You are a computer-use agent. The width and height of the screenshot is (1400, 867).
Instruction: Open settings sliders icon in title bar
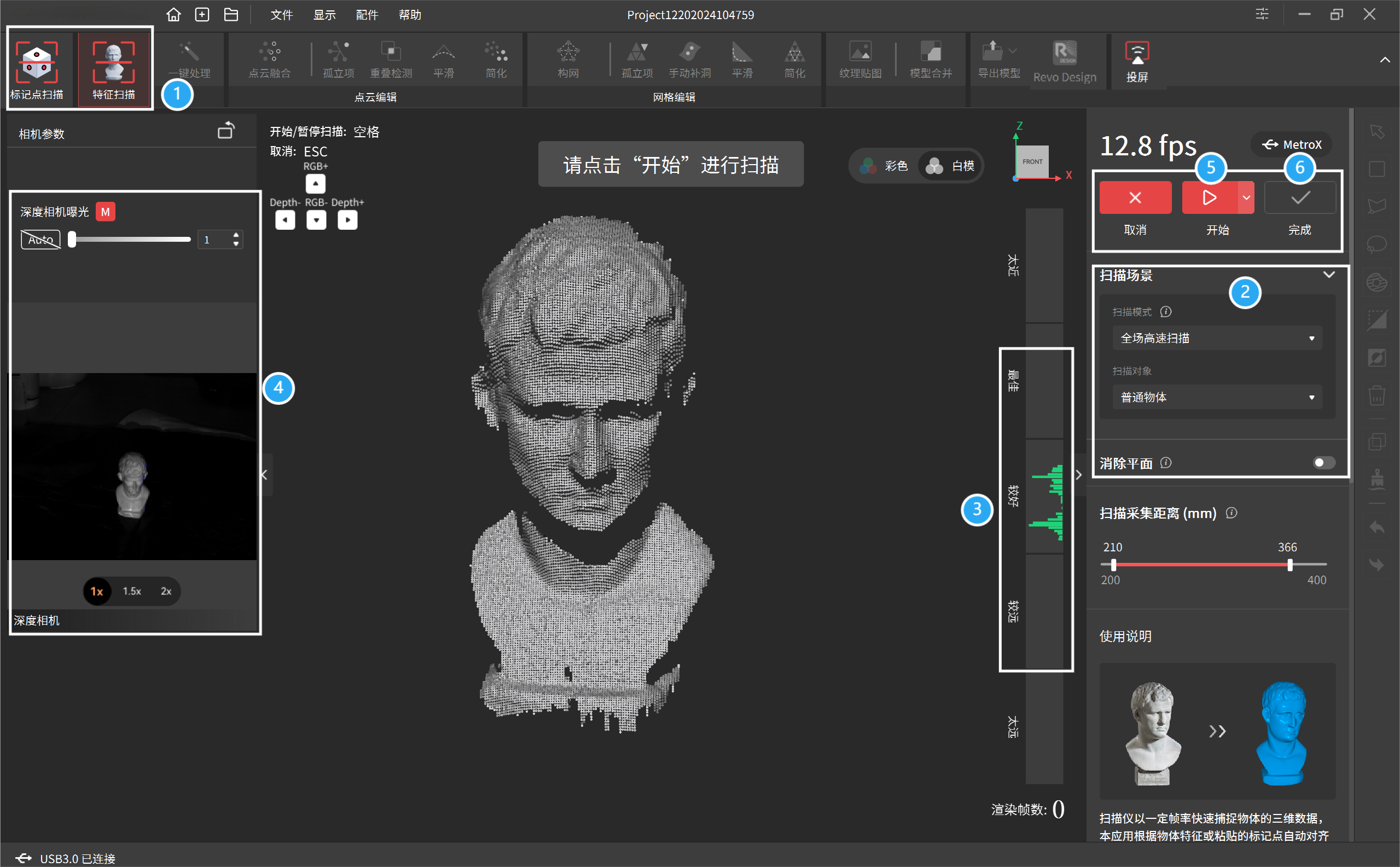coord(1262,14)
